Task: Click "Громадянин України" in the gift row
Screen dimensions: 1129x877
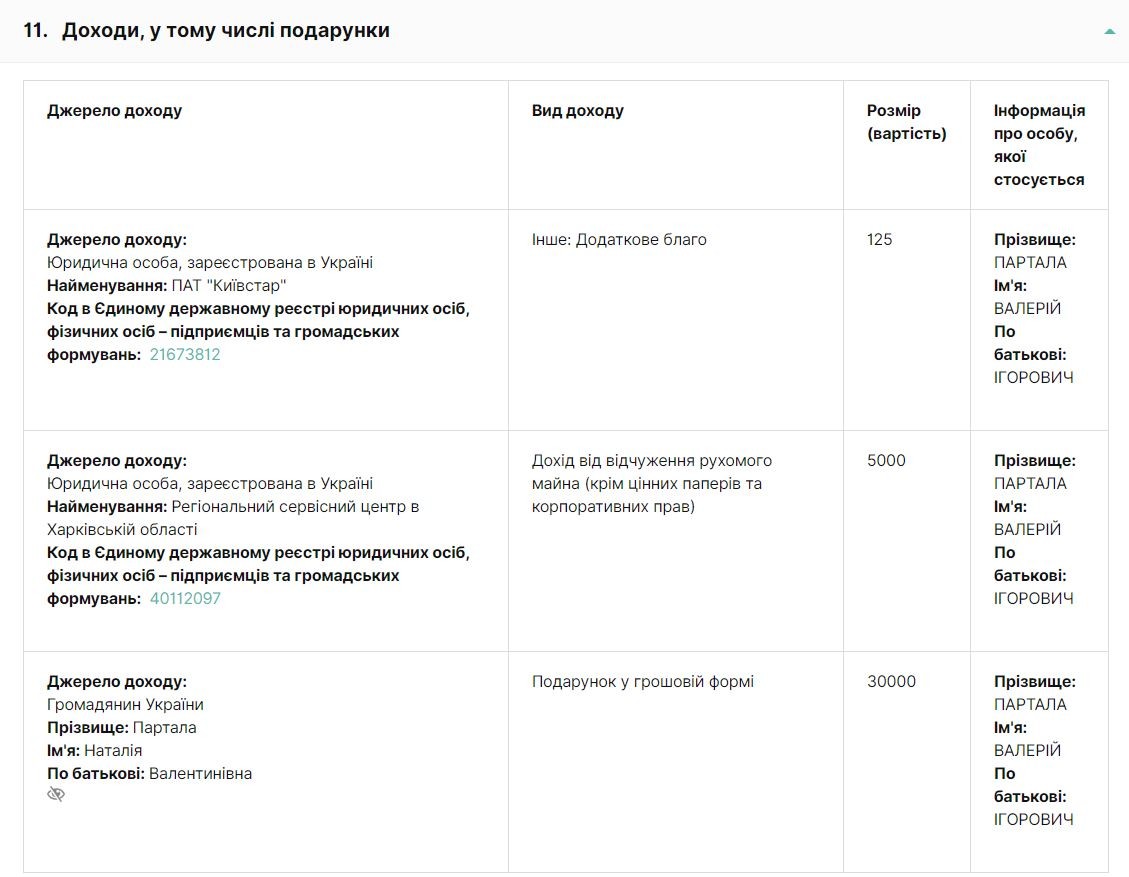Action: click(x=125, y=704)
